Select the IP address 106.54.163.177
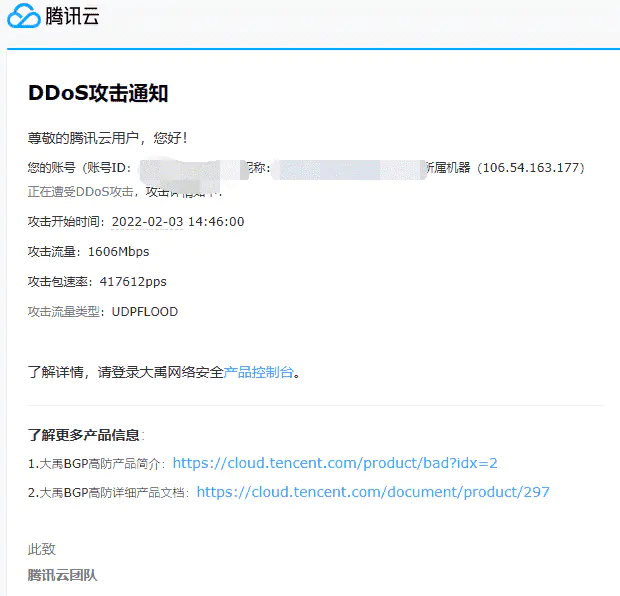This screenshot has height=596, width=620. [531, 167]
